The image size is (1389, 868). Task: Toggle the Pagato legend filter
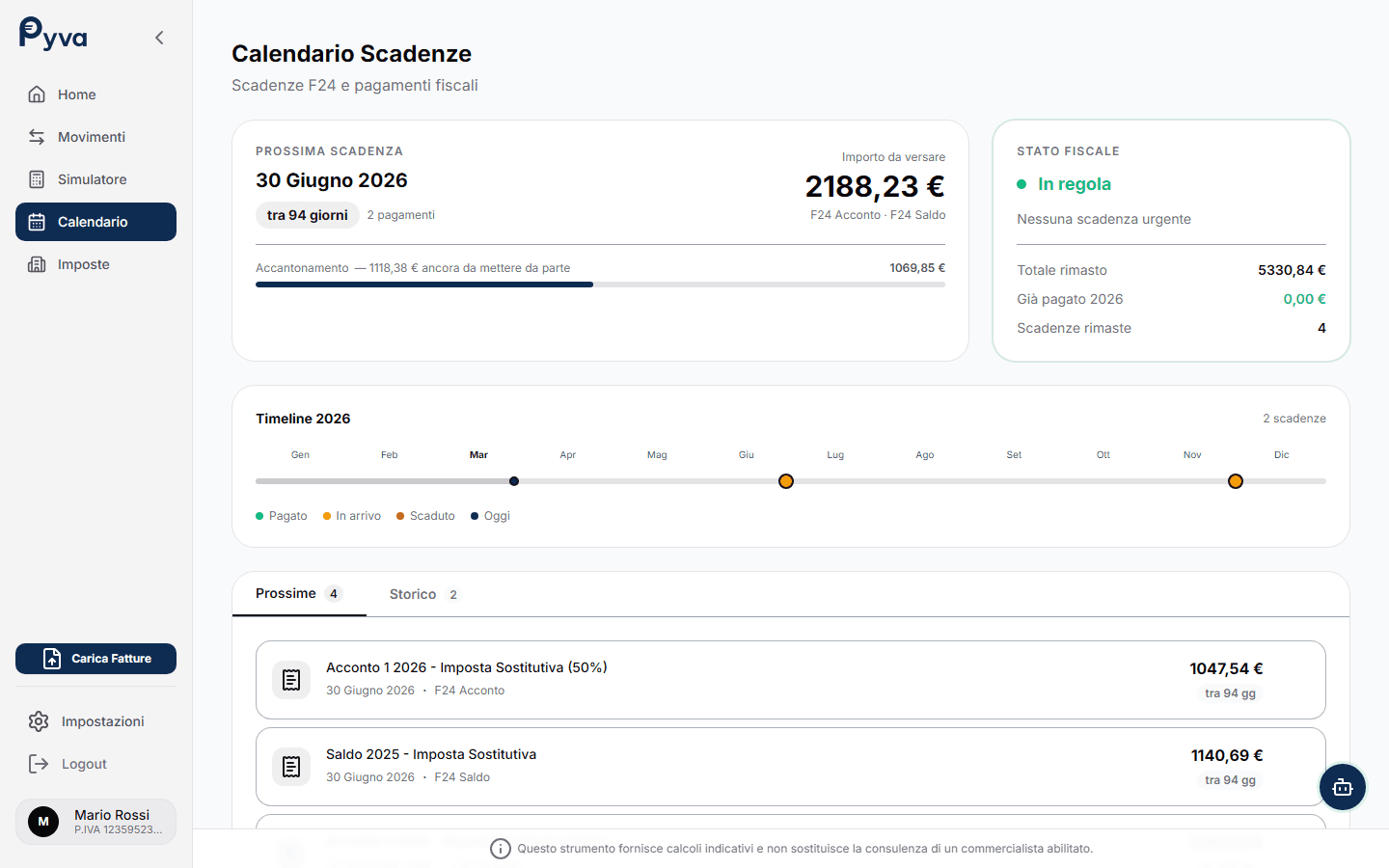click(281, 515)
